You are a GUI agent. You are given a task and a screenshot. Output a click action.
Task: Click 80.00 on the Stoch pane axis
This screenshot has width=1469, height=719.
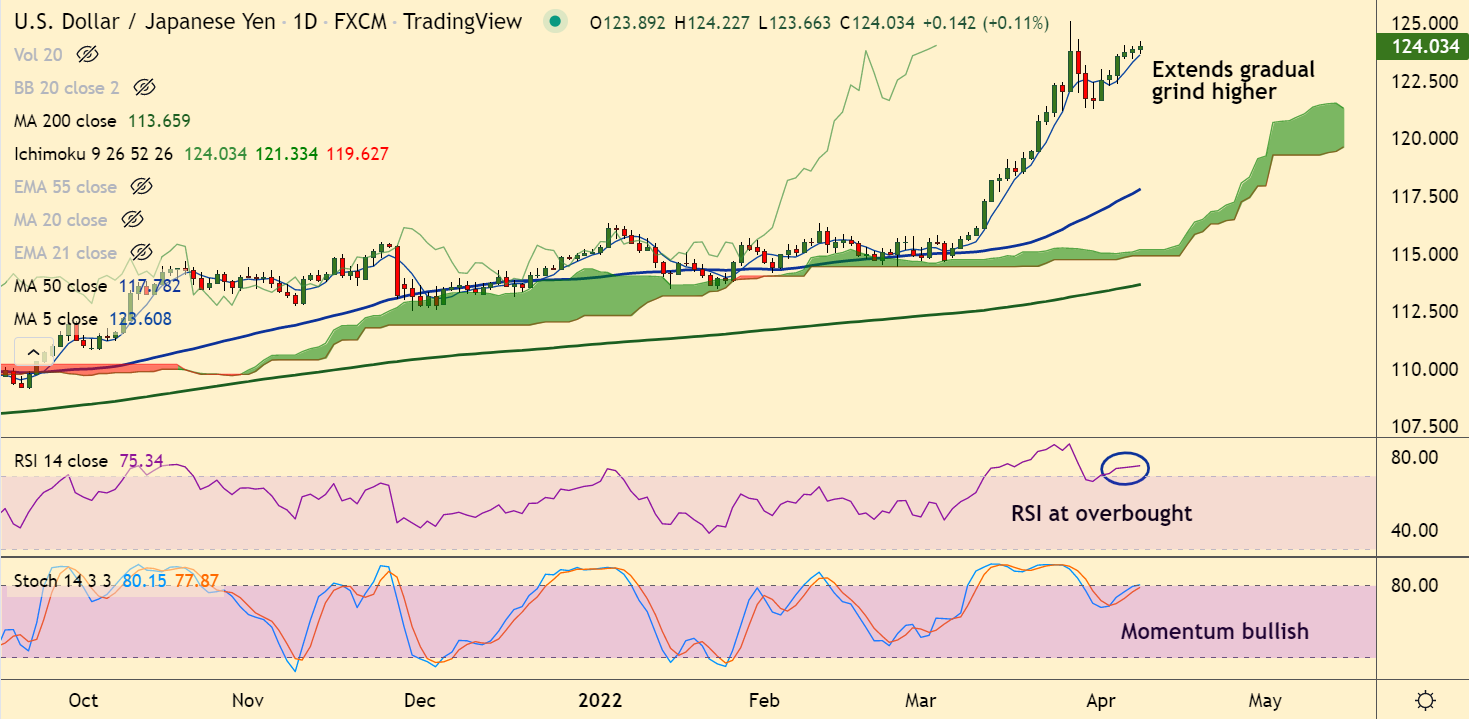(1415, 585)
